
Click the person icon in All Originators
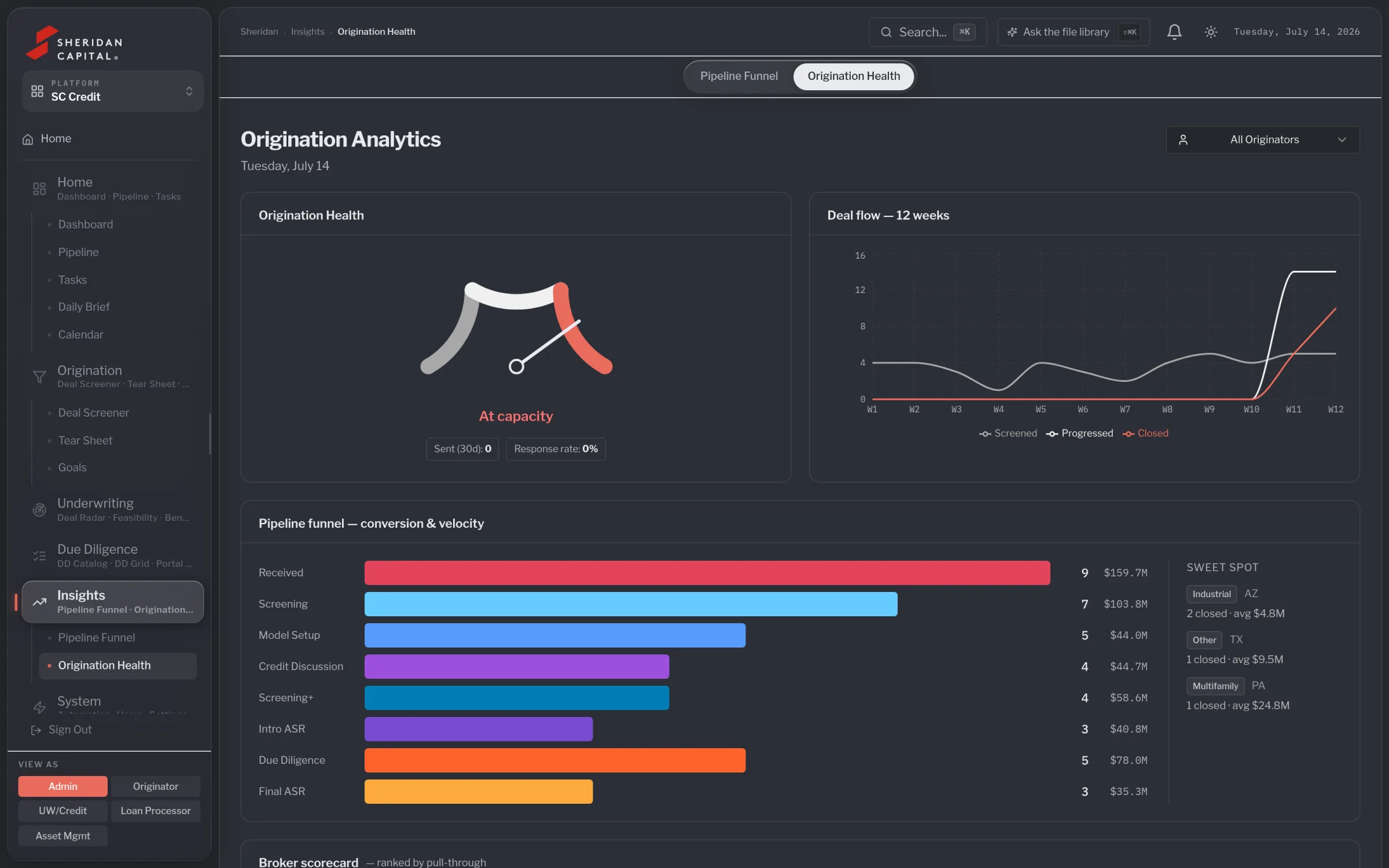click(1183, 139)
